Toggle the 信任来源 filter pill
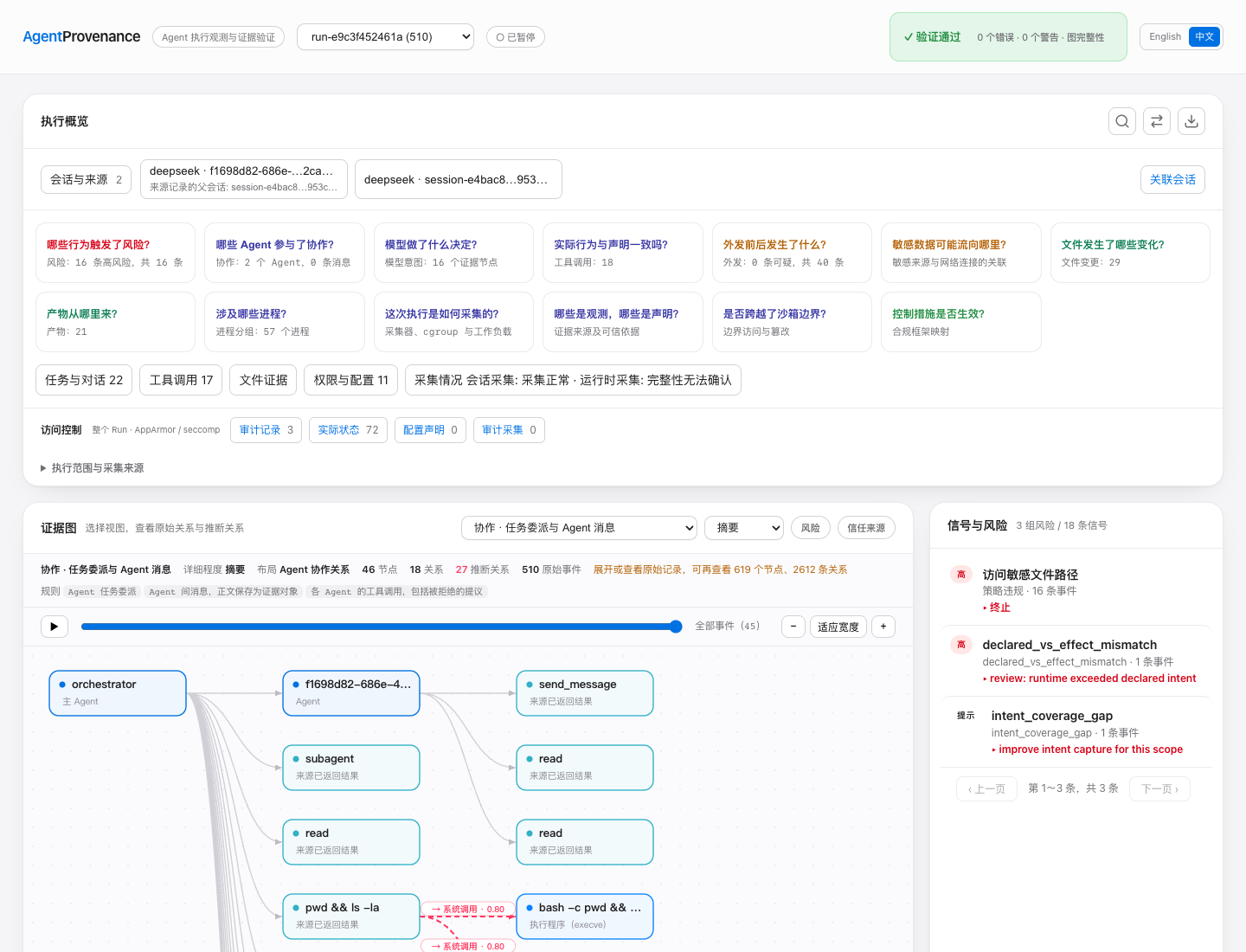This screenshot has height=952, width=1246. [866, 528]
